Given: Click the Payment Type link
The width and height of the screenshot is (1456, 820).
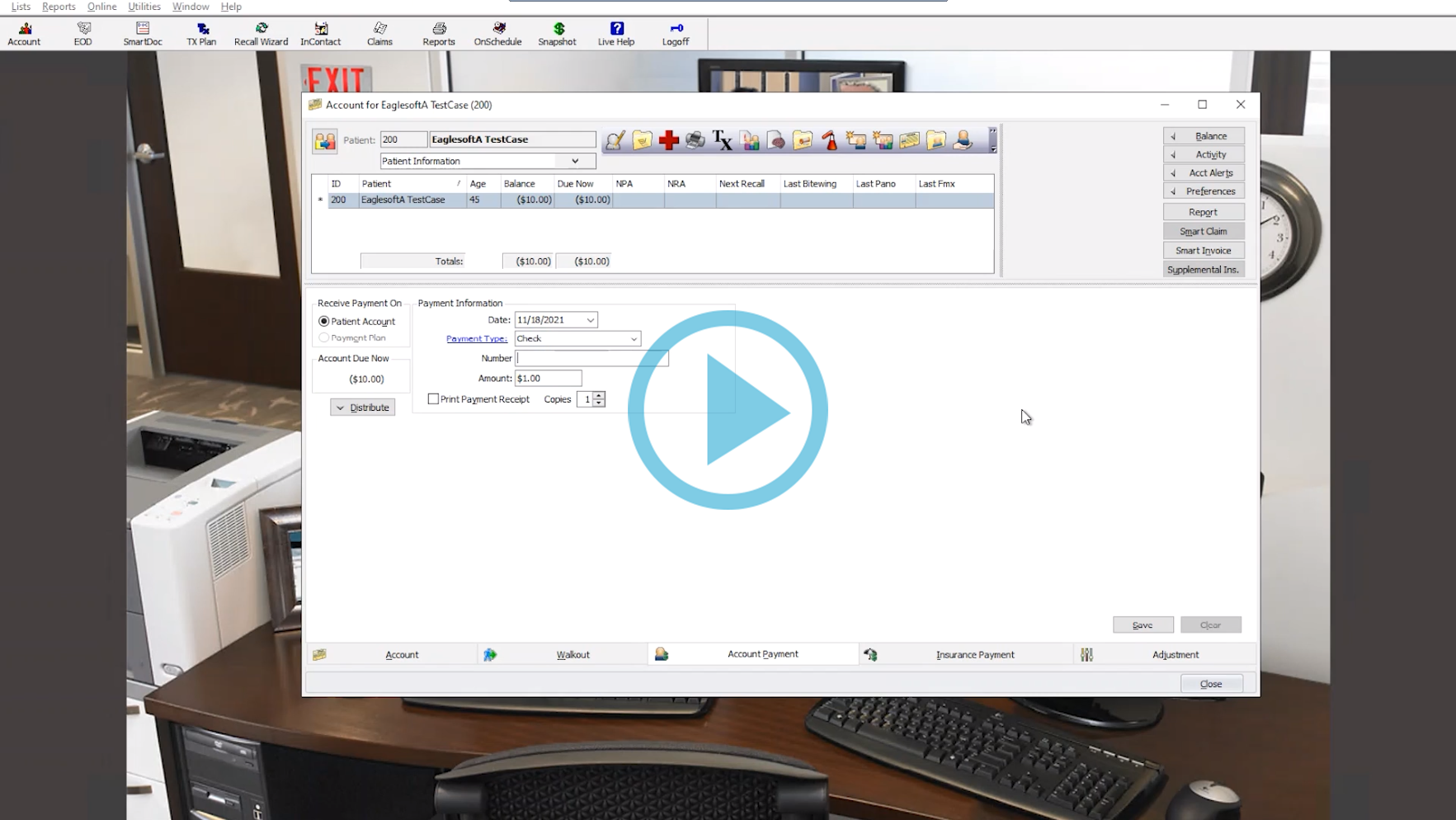Looking at the screenshot, I should [476, 339].
